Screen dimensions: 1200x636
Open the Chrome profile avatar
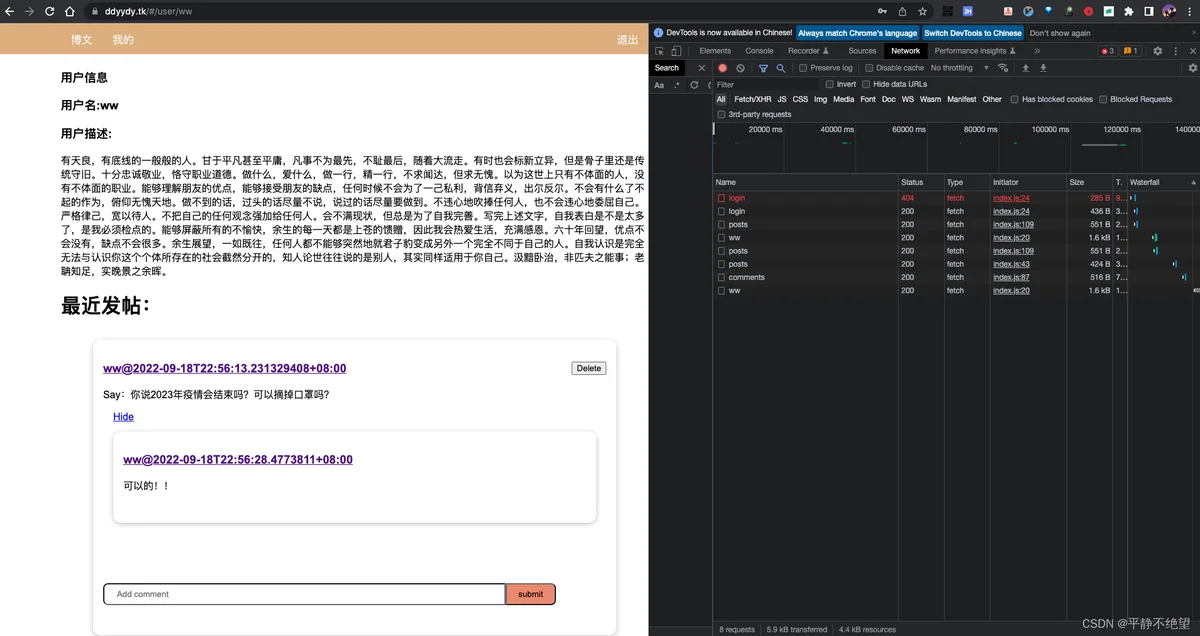pyautogui.click(x=1169, y=11)
